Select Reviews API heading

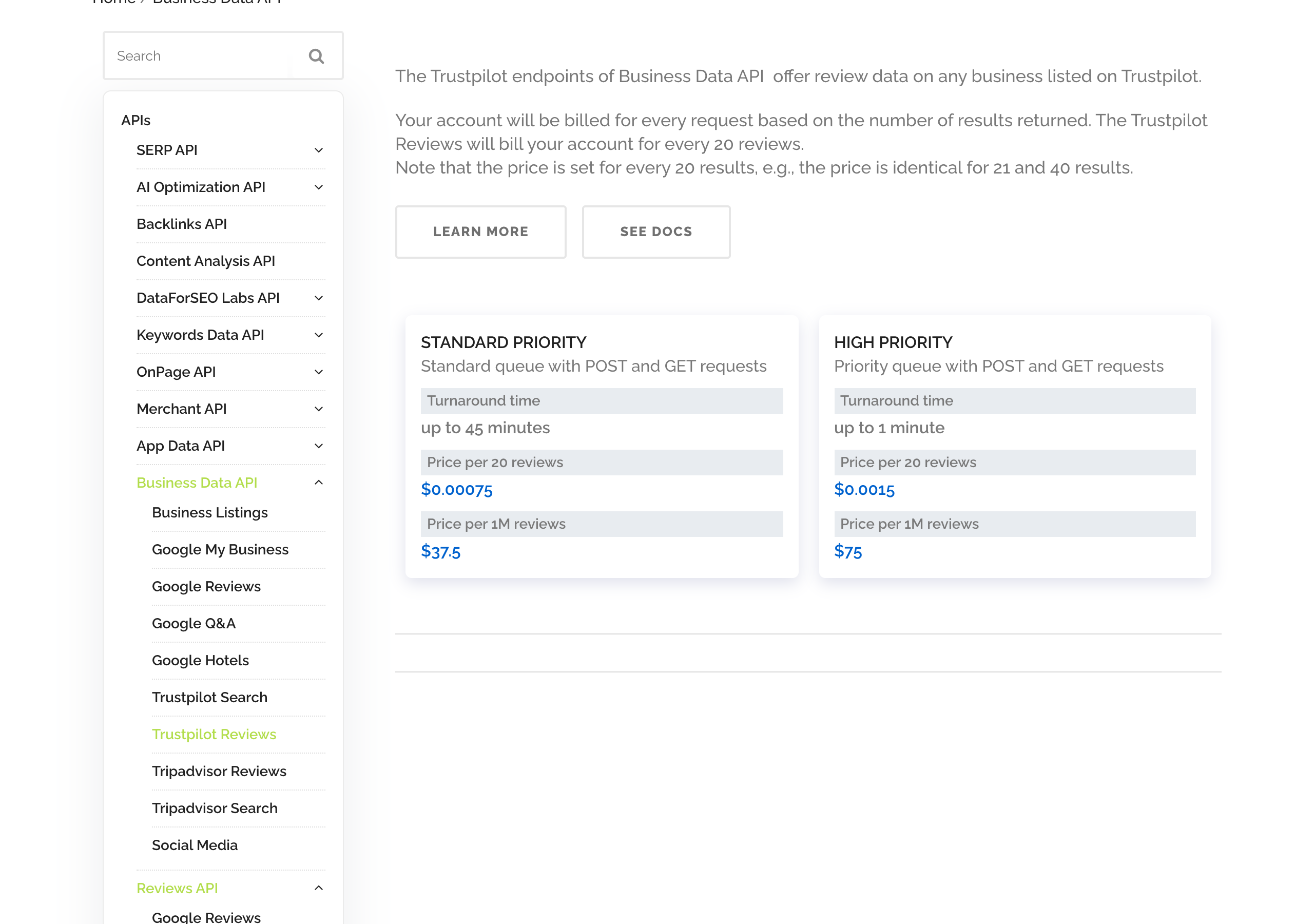tap(178, 888)
